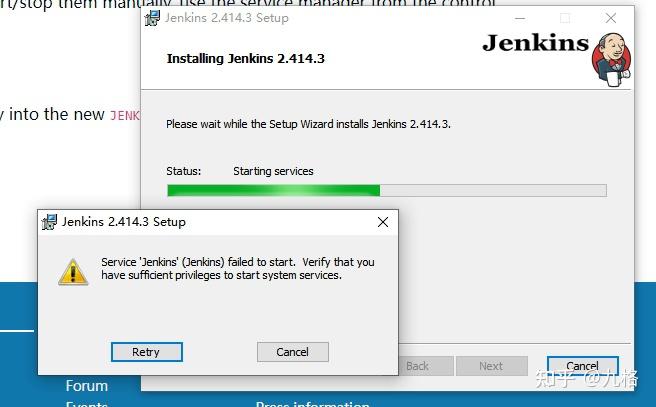This screenshot has height=407, width=656.
Task: Close the service error dialog with X
Action: click(x=383, y=222)
